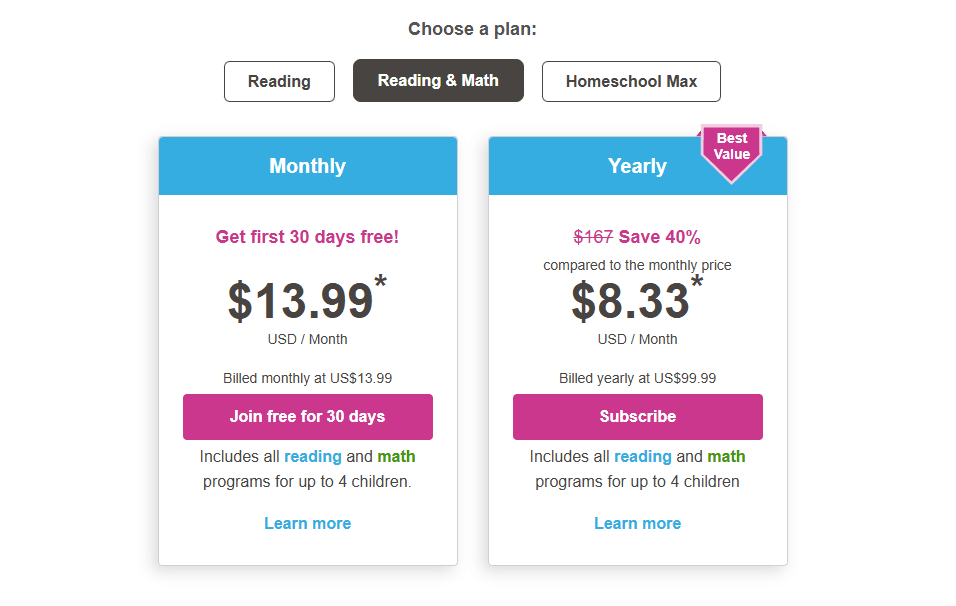Click the green math link in the Monthly card

(396, 456)
